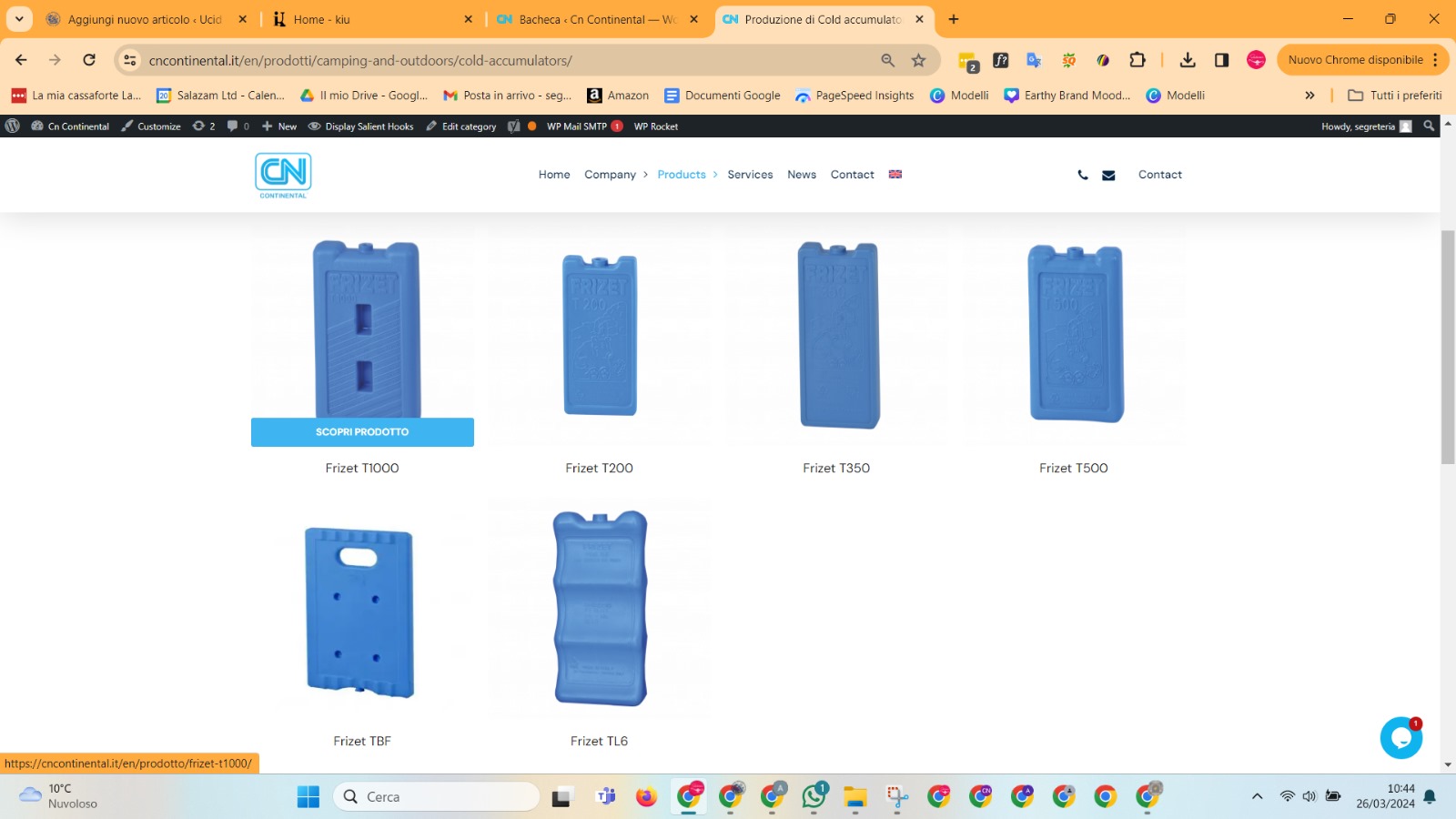Click the page vertical scrollbar thumb
Screen dimensions: 1456x819
pos(1448,347)
